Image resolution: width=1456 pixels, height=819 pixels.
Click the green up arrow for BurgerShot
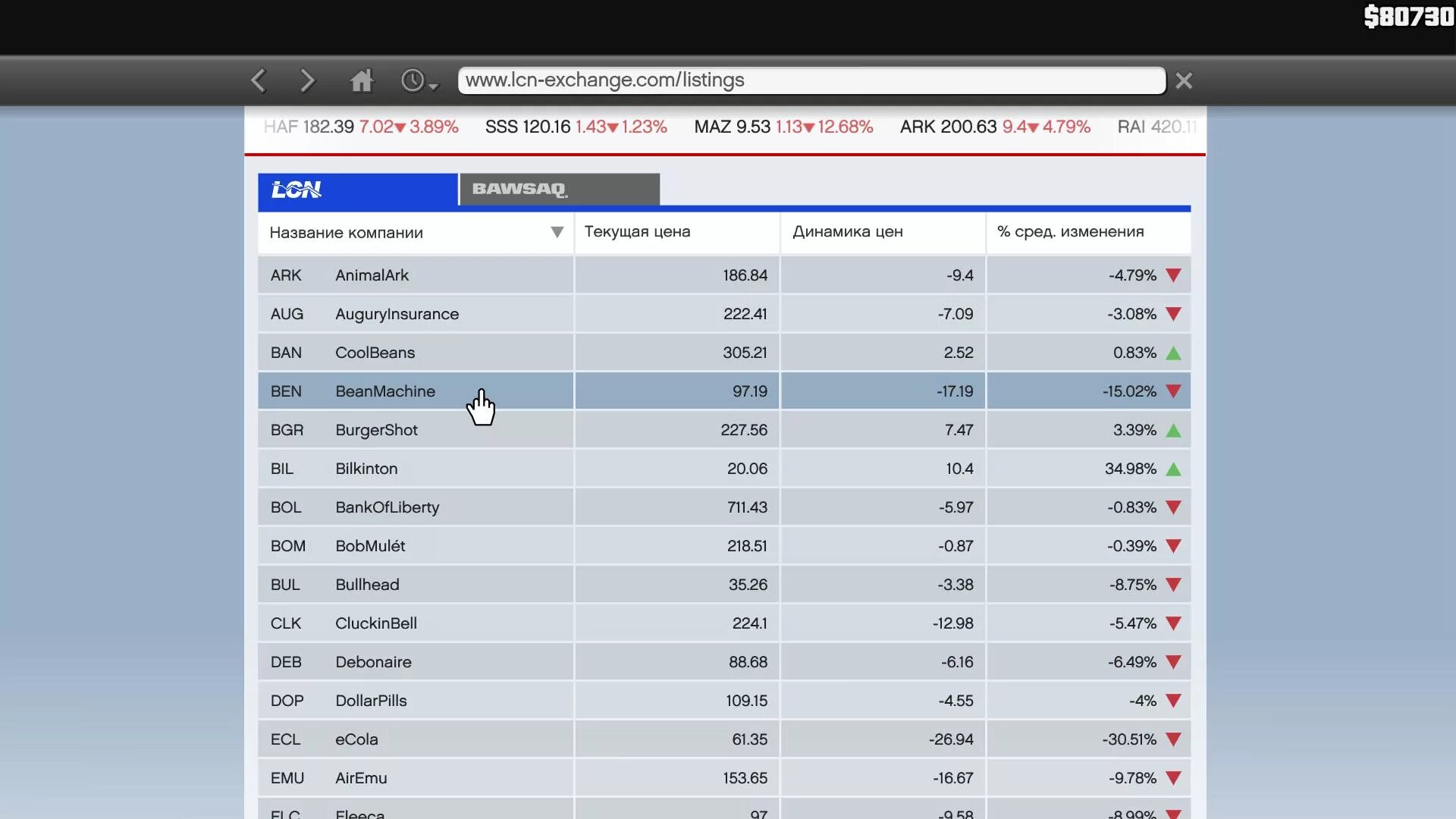pos(1173,431)
